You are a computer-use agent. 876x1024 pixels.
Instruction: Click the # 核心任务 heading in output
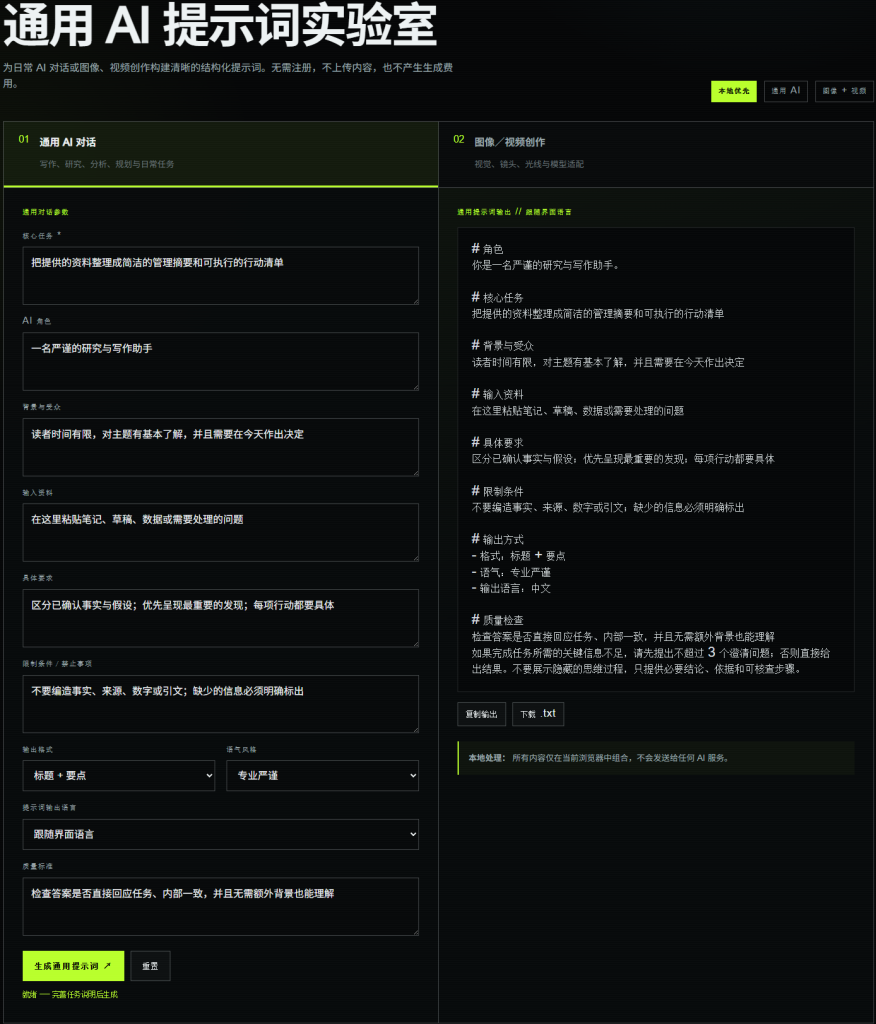[497, 297]
